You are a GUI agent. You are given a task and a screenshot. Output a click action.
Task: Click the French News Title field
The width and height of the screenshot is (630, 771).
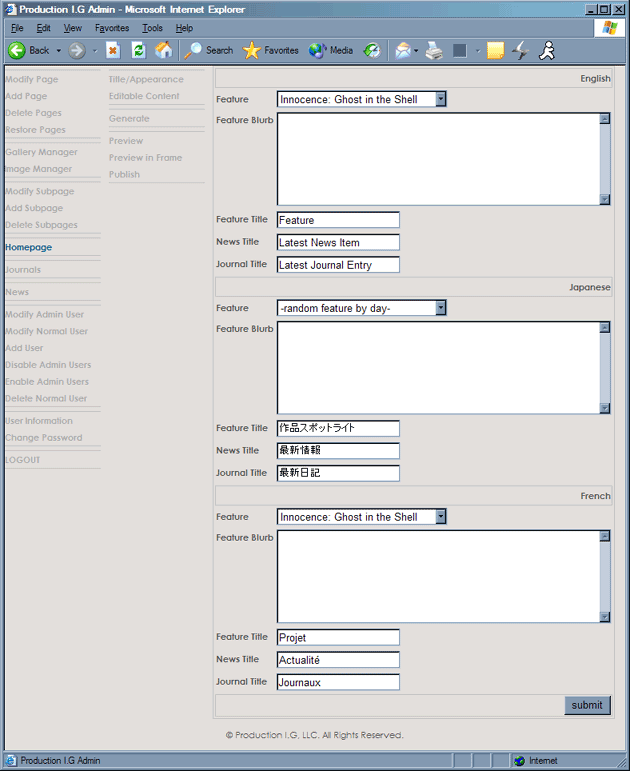[x=338, y=660]
